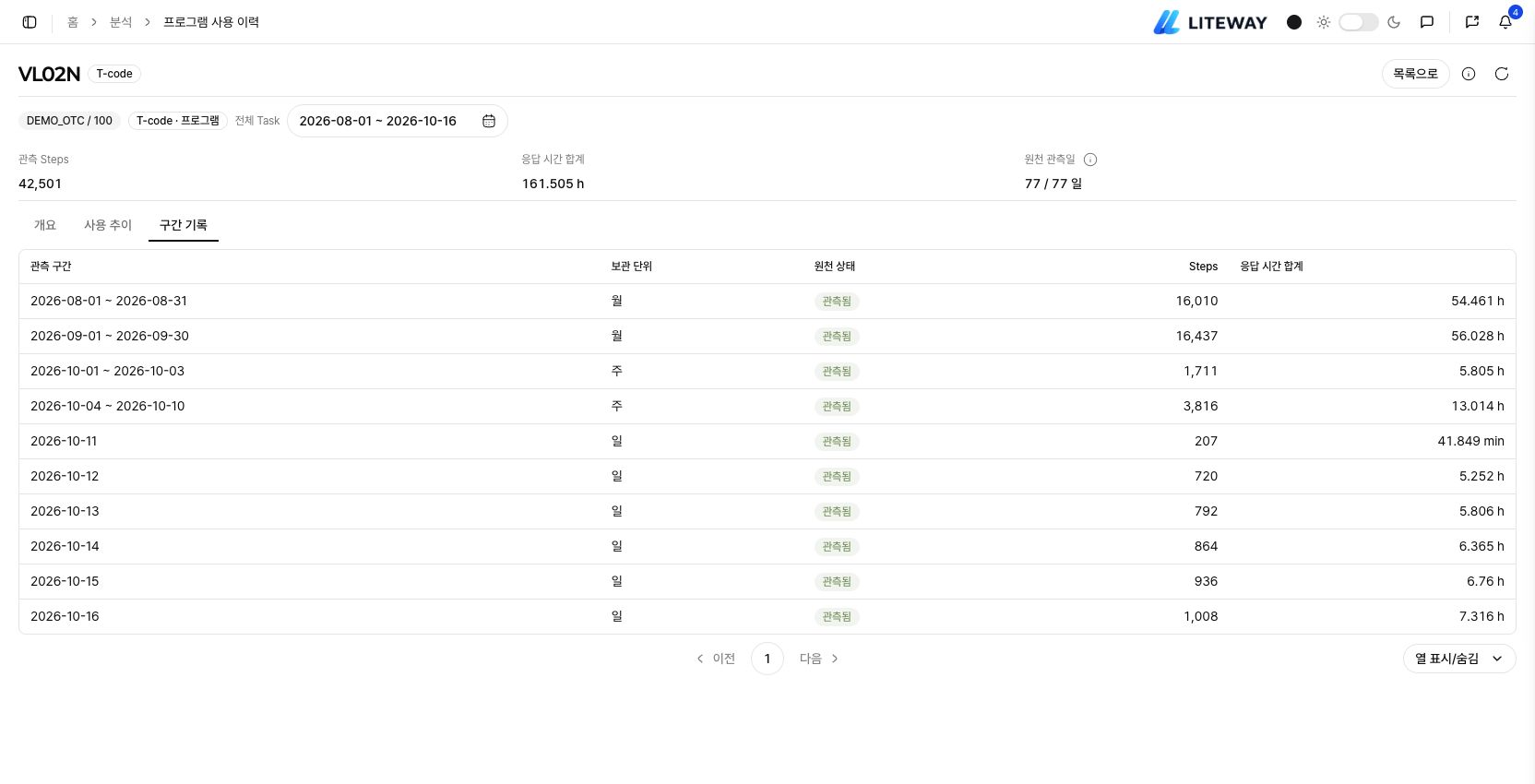The height and width of the screenshot is (784, 1535).
Task: Click the T-code badge beside VL02N
Action: click(x=114, y=74)
